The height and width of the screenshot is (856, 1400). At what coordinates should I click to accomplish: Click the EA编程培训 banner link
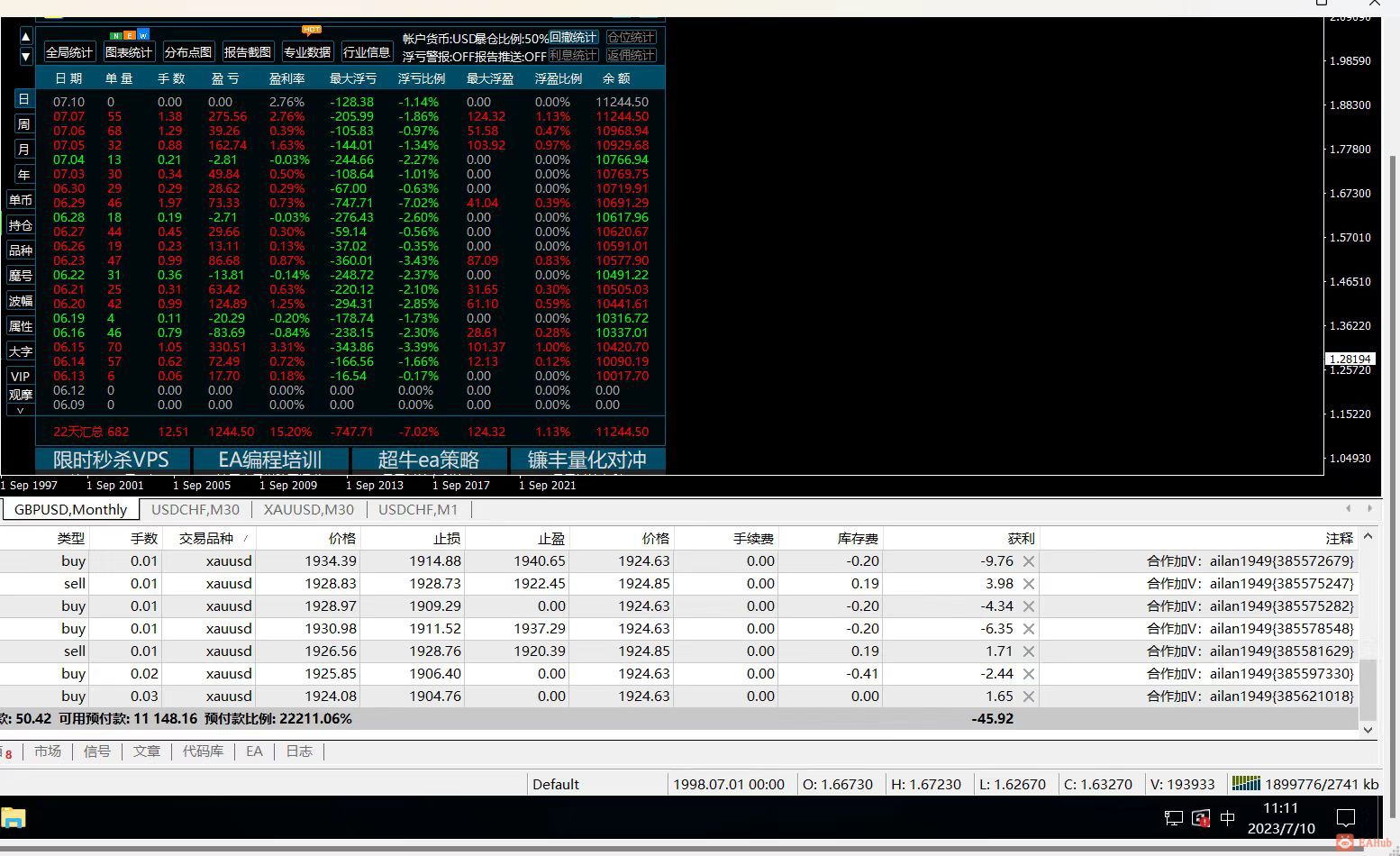(x=270, y=460)
